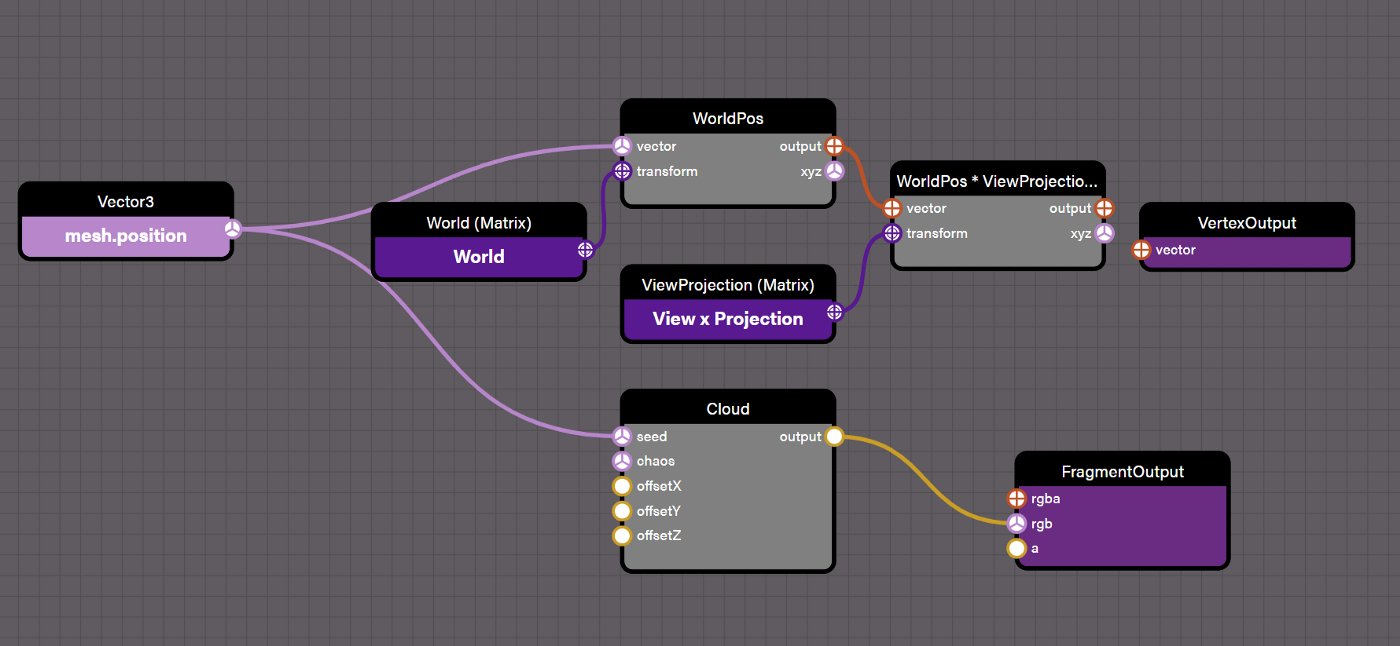Click the 'chaos' label in Cloud node
This screenshot has width=1400, height=646.
pyautogui.click(x=656, y=461)
